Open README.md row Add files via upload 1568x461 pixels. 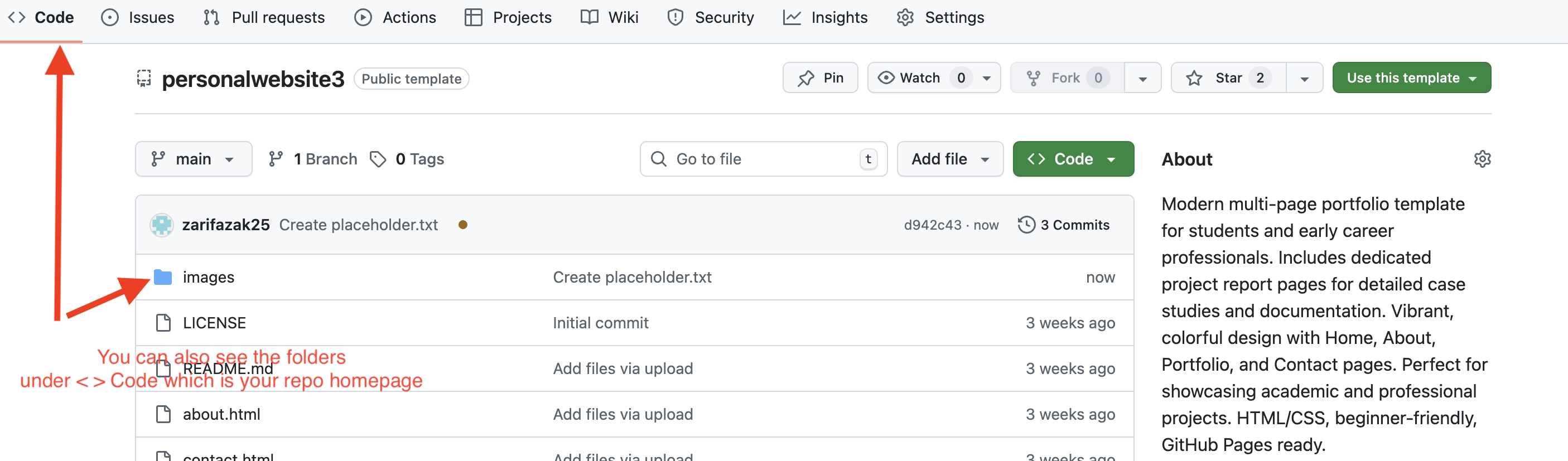623,368
